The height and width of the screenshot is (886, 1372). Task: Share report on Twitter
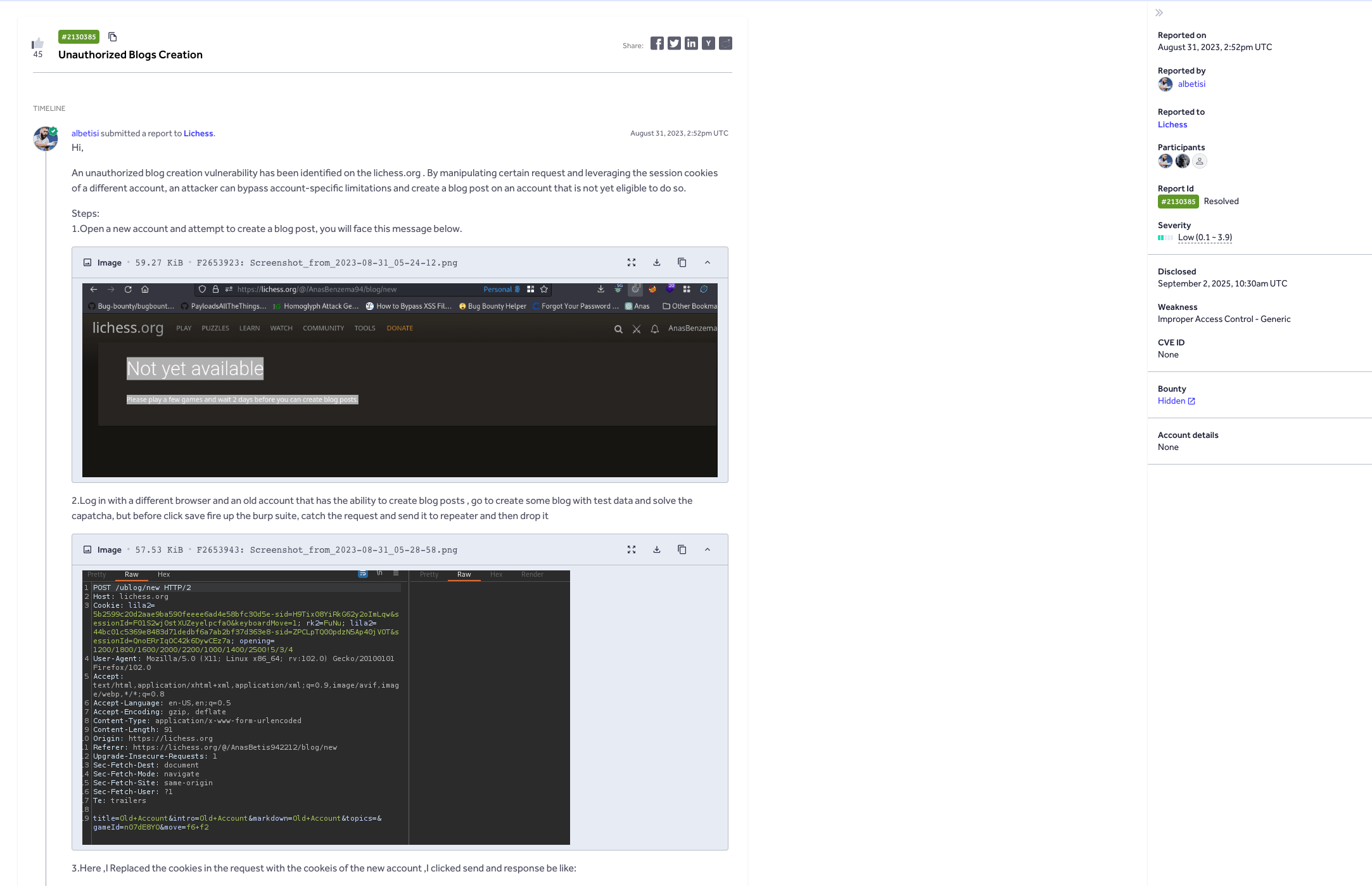[x=674, y=43]
